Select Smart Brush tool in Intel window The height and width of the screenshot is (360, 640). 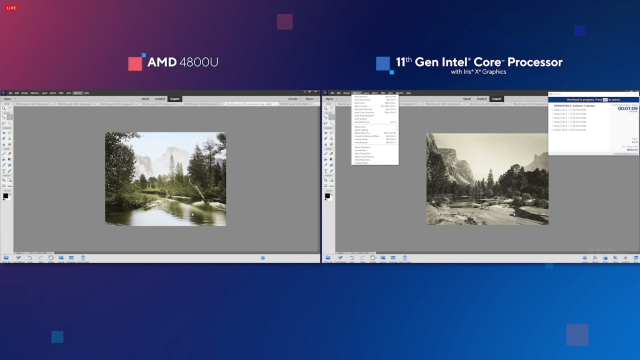(x=326, y=138)
